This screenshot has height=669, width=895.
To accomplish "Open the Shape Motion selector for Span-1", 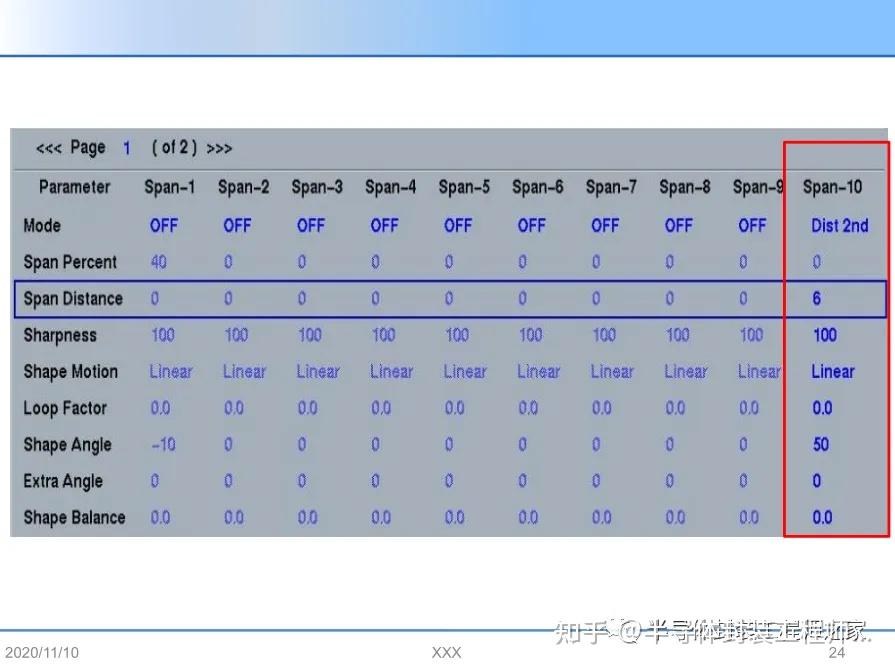I will (169, 371).
